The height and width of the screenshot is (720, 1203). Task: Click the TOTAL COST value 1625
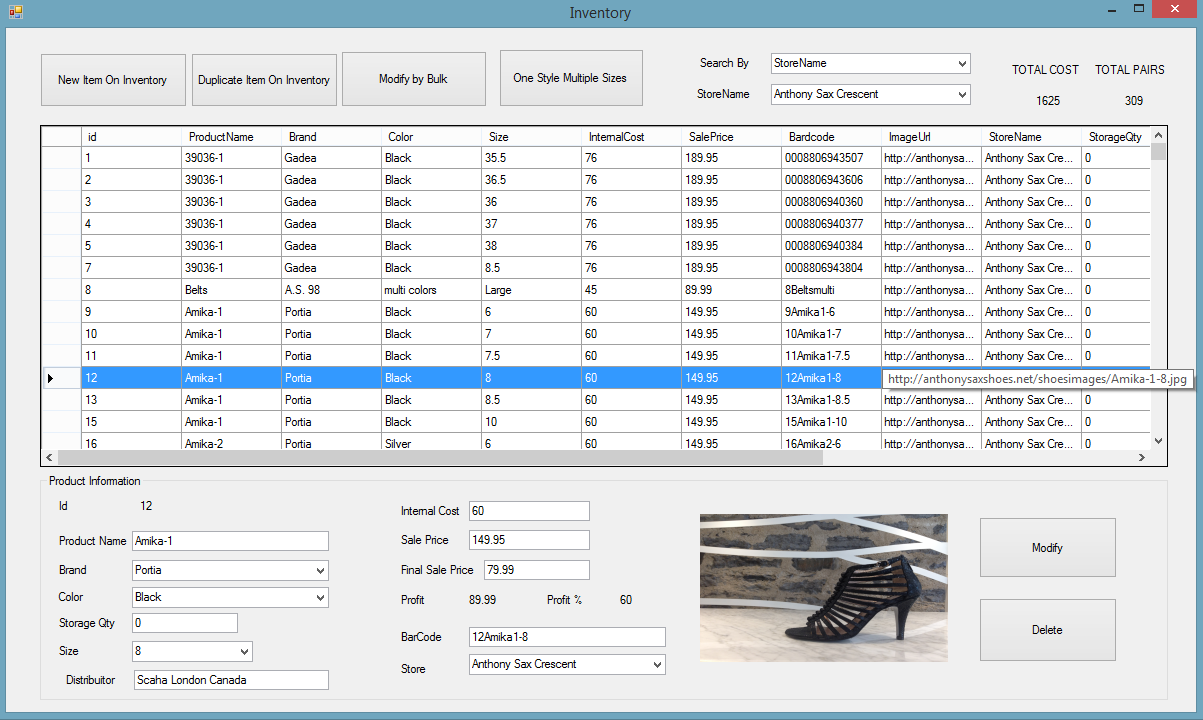click(1048, 101)
